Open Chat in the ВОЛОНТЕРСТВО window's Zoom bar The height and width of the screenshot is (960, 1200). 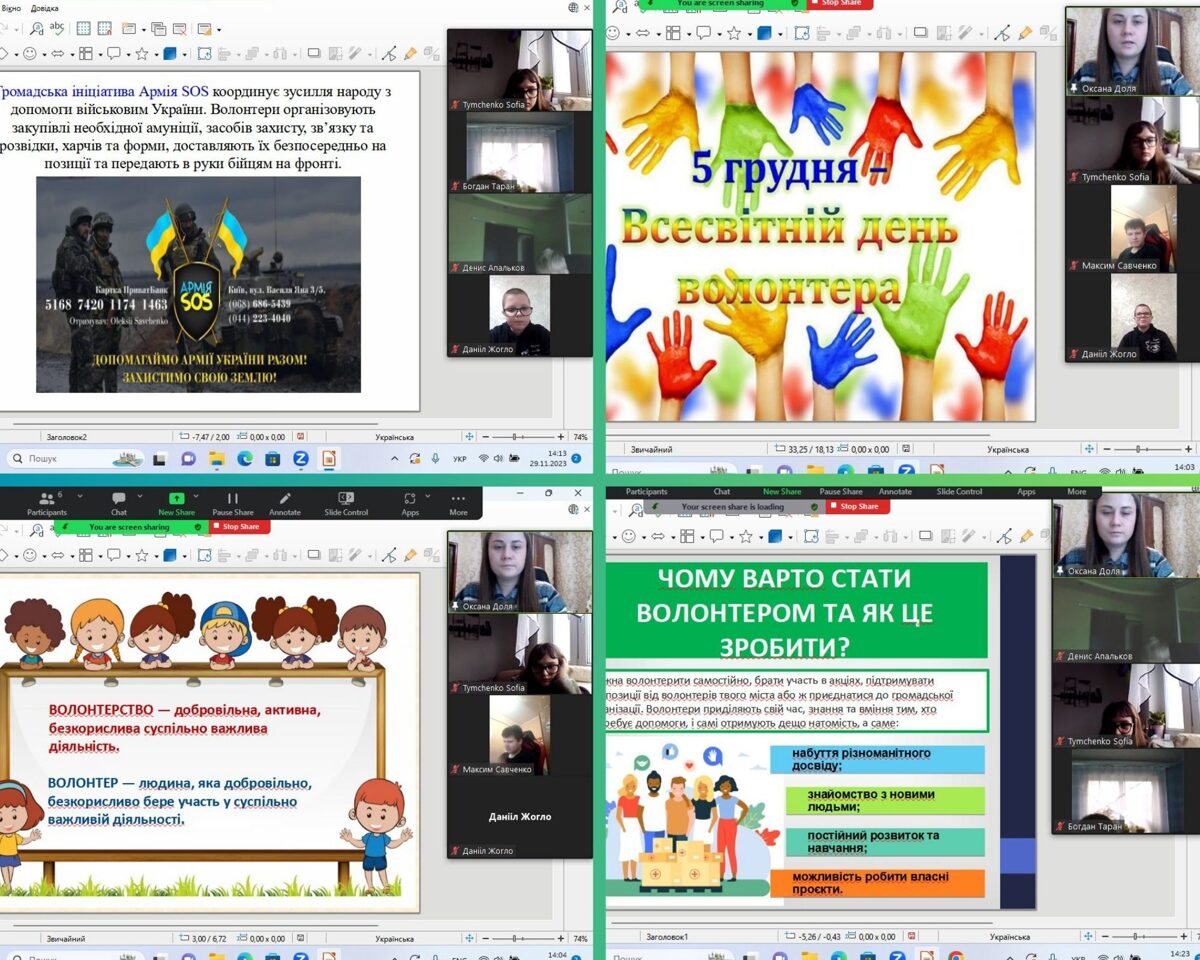[119, 504]
